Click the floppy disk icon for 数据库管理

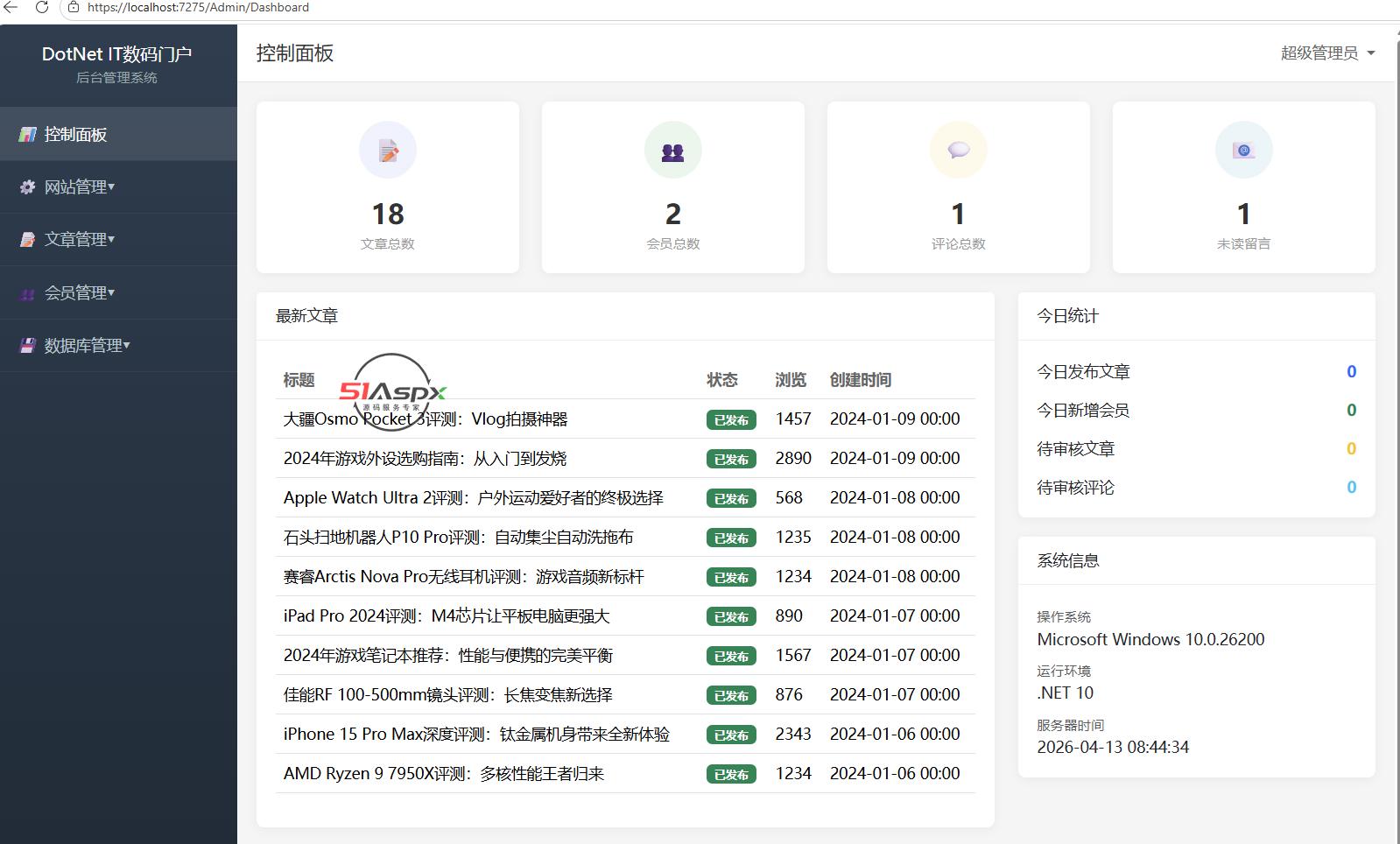tap(28, 345)
